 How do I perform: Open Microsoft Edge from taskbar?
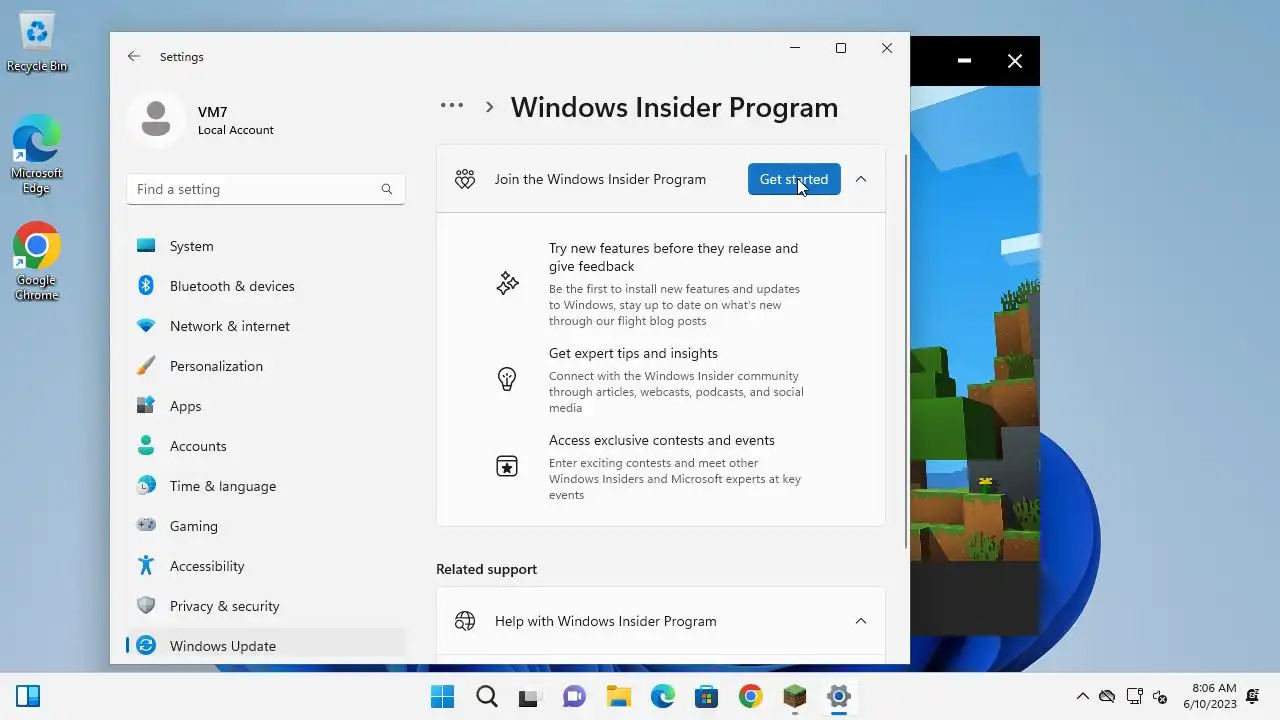pos(662,696)
